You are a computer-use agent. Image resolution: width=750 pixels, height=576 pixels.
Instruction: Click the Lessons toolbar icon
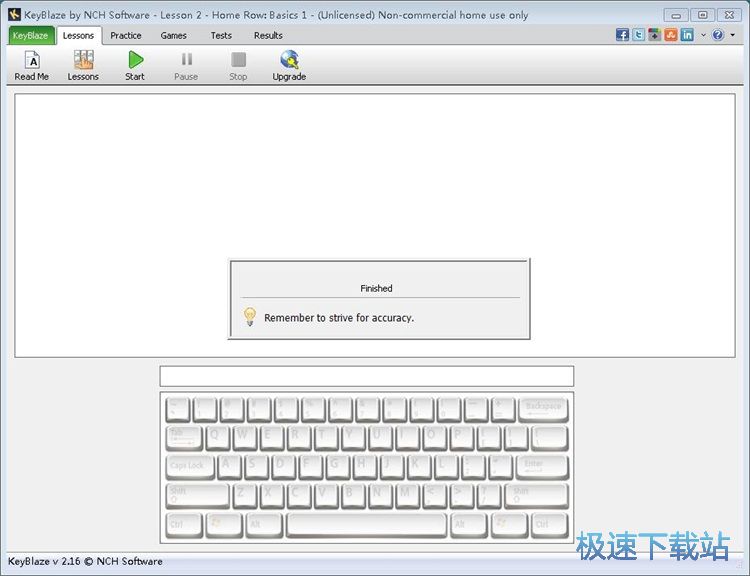83,65
